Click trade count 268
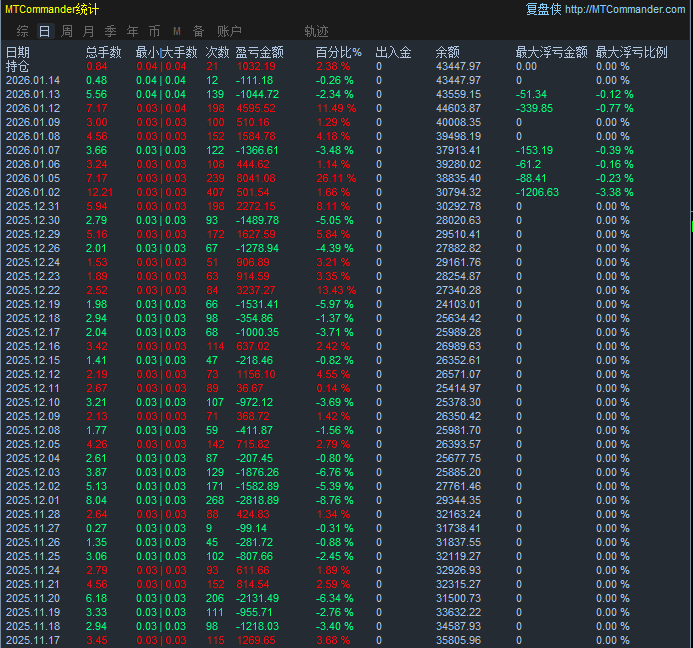The width and height of the screenshot is (693, 648). point(215,500)
